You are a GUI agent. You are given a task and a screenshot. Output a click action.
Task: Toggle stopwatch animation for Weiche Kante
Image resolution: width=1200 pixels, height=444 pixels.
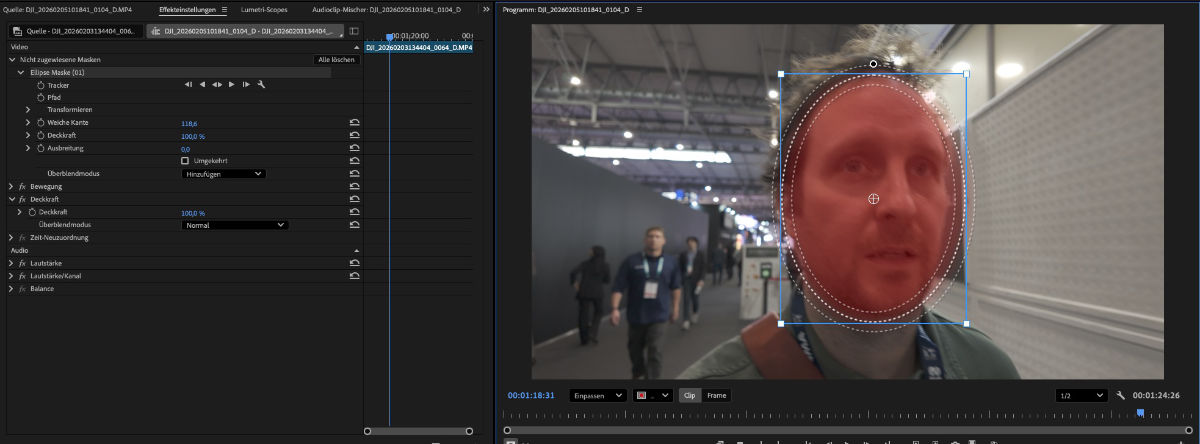[x=41, y=122]
